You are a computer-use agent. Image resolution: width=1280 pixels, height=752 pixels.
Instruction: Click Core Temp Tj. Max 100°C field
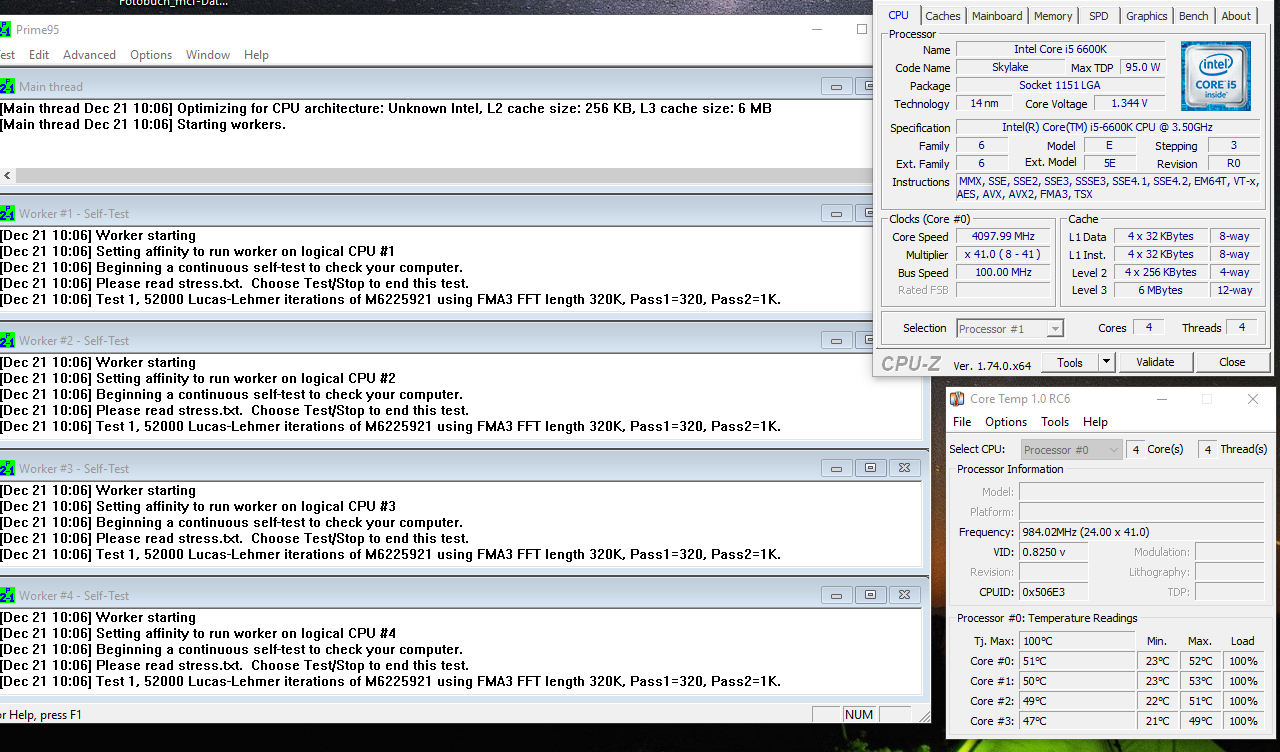click(1077, 641)
